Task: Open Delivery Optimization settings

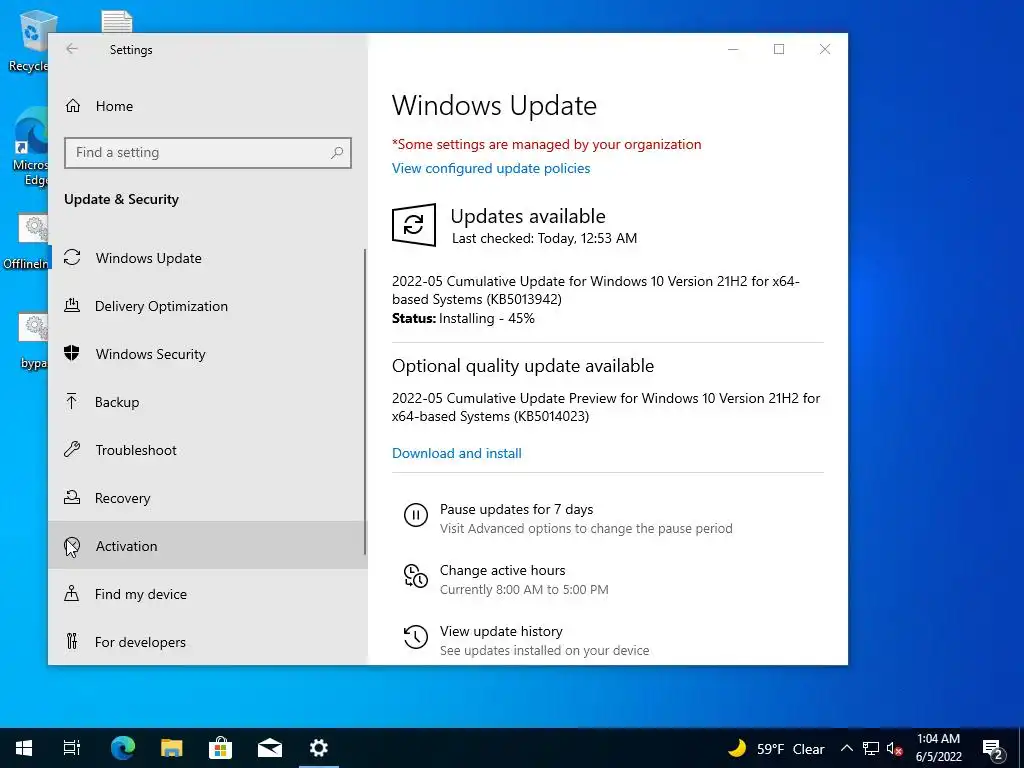Action: 207,306
